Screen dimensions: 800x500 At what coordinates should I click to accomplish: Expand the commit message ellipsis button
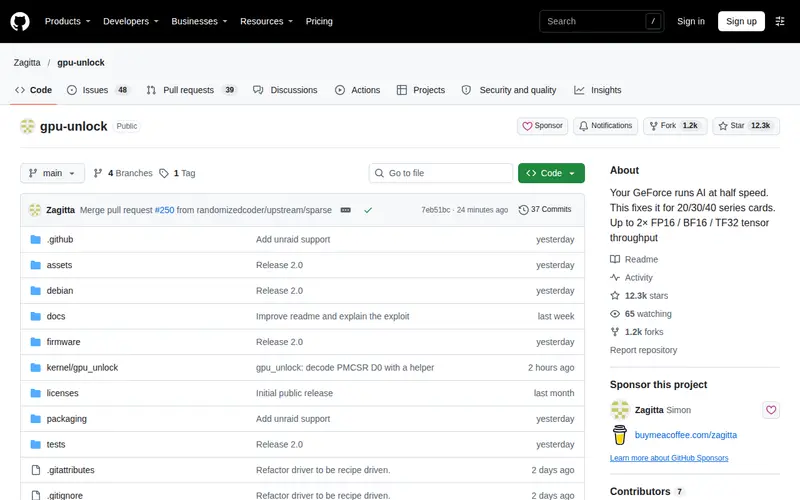[345, 210]
